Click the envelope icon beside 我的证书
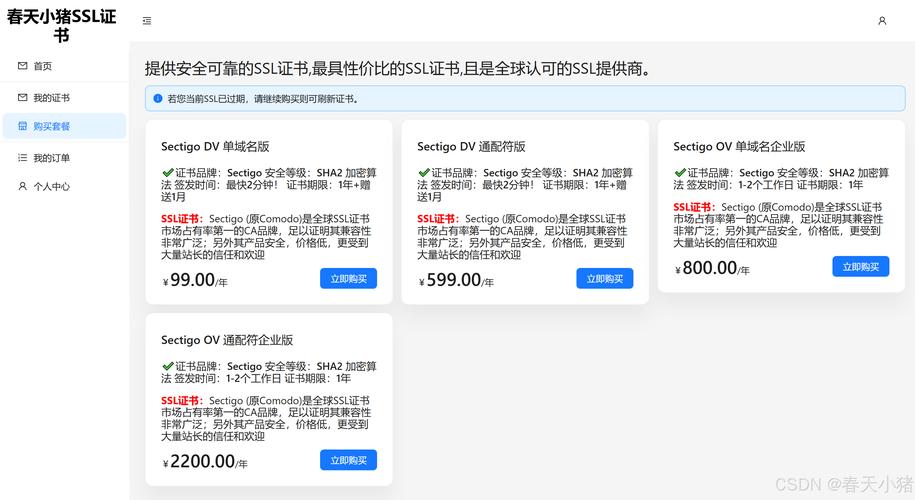This screenshot has width=915, height=500. pos(22,97)
